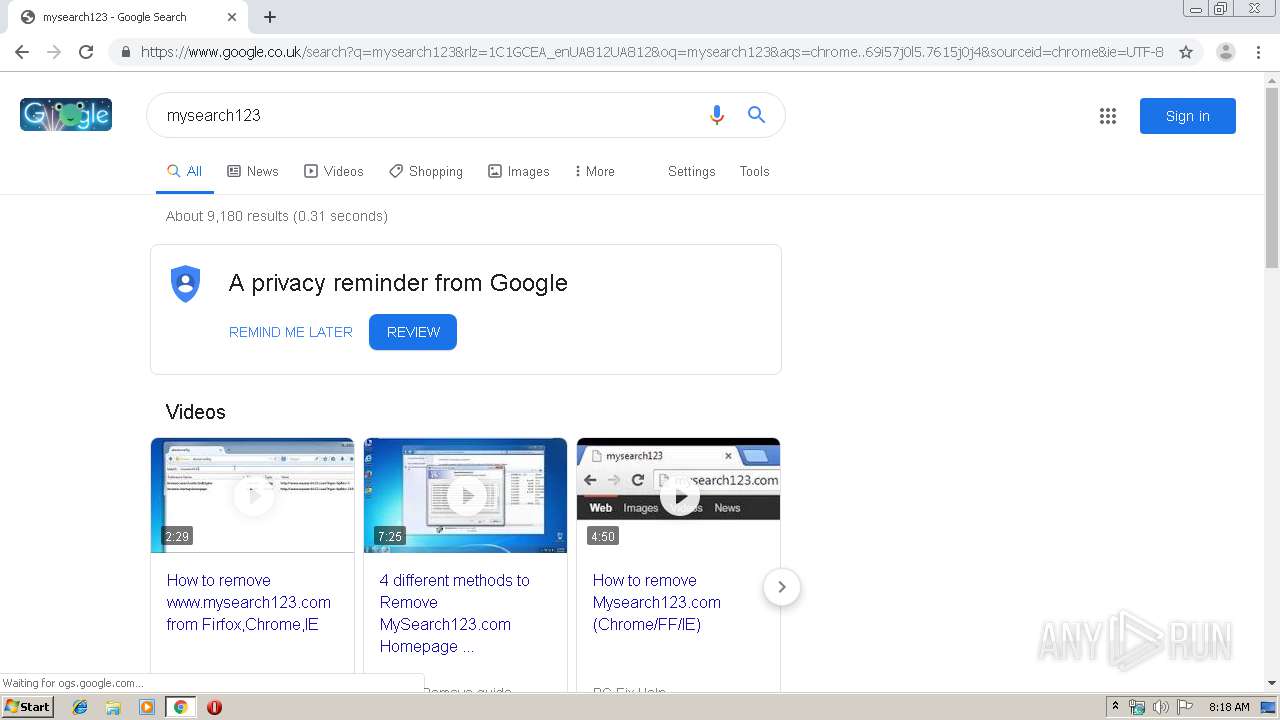Open search Settings
Screen dimensions: 1280x720
[692, 171]
